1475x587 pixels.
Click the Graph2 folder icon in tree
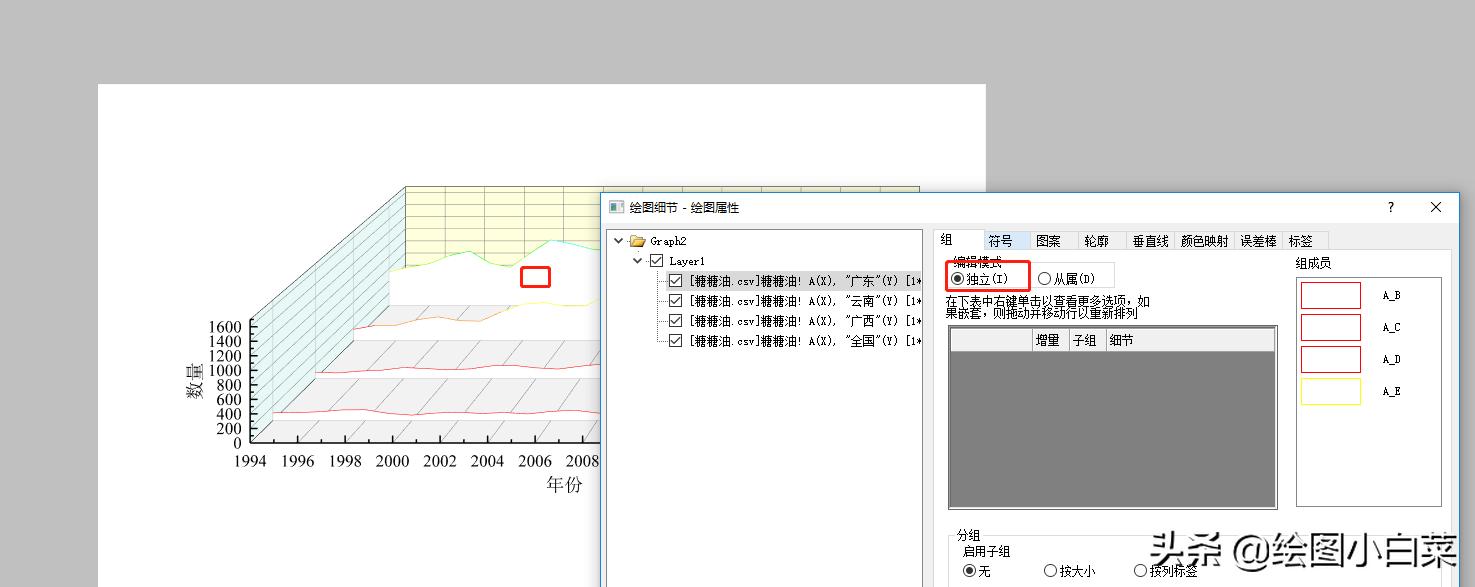coord(638,241)
